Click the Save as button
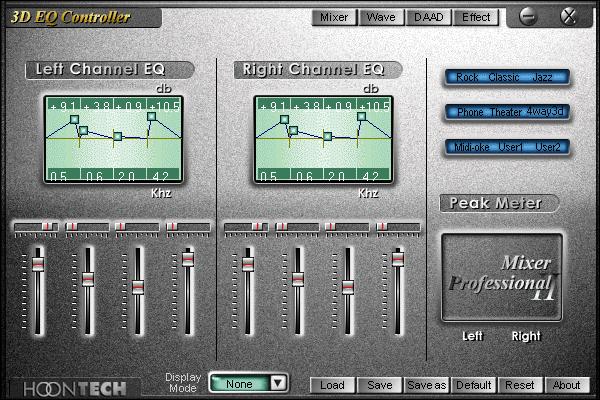The width and height of the screenshot is (600, 400). coord(427,385)
